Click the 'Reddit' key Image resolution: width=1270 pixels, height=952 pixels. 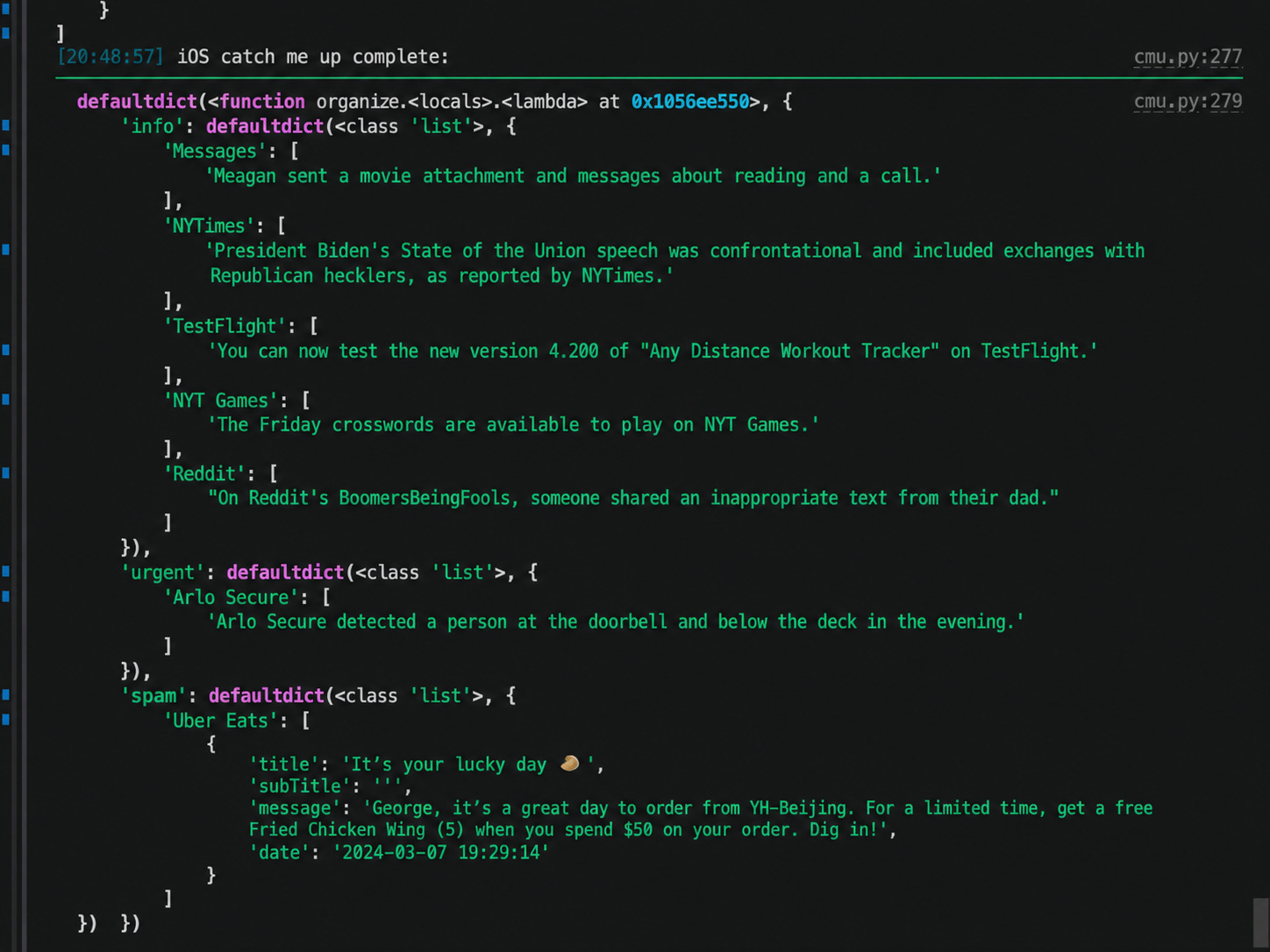[x=205, y=474]
